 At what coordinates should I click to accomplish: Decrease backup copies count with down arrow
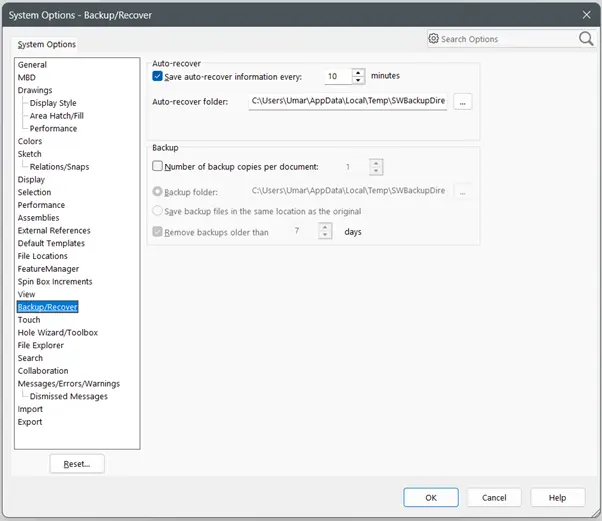pos(376,171)
